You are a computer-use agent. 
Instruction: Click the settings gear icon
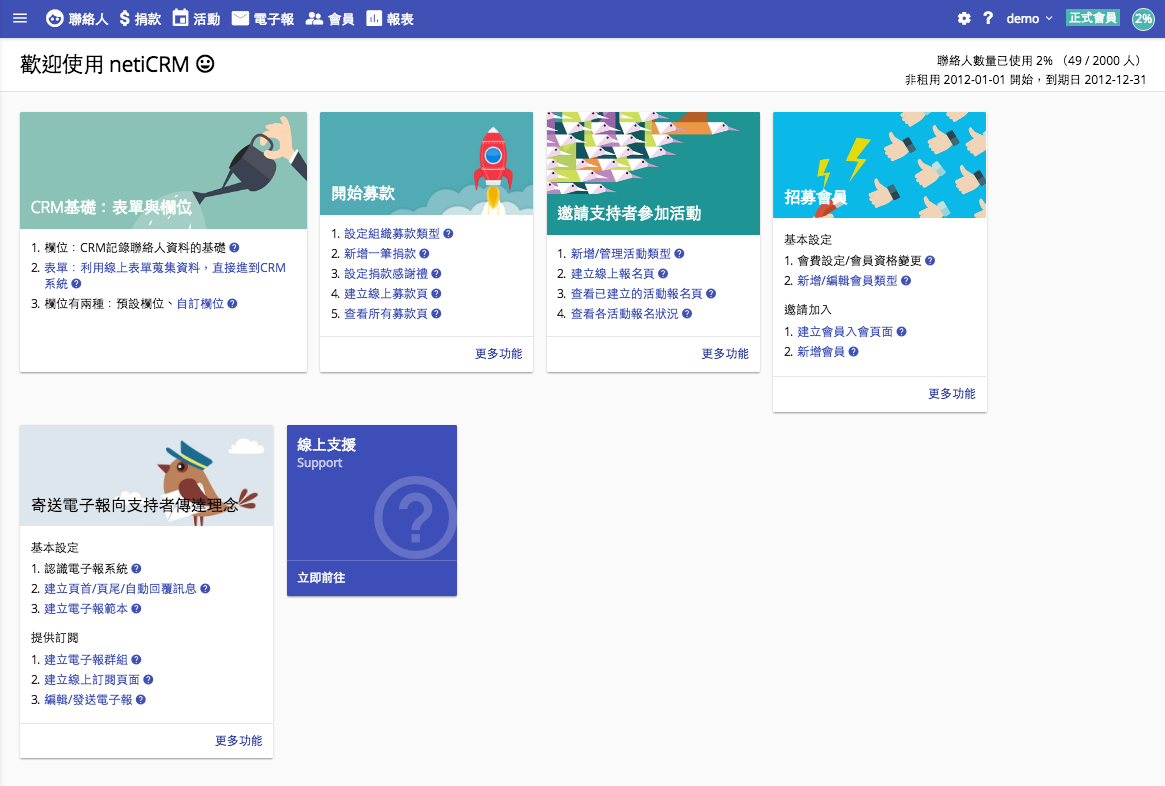(x=964, y=19)
